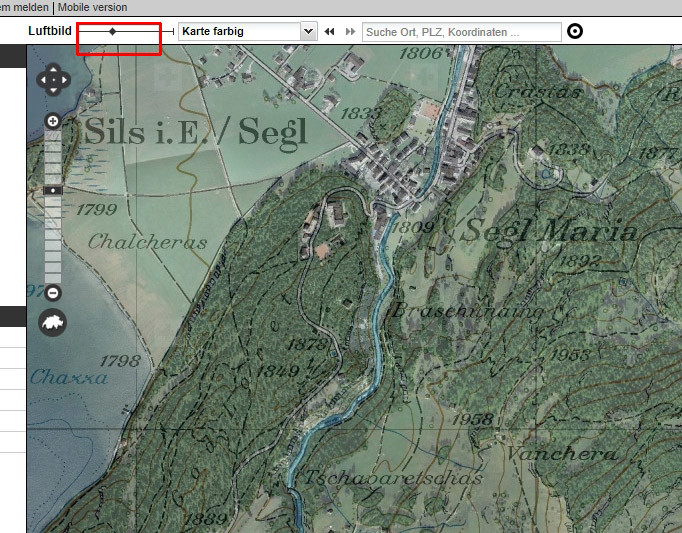682x533 pixels.
Task: Go to next map view arrows
Action: [x=350, y=32]
